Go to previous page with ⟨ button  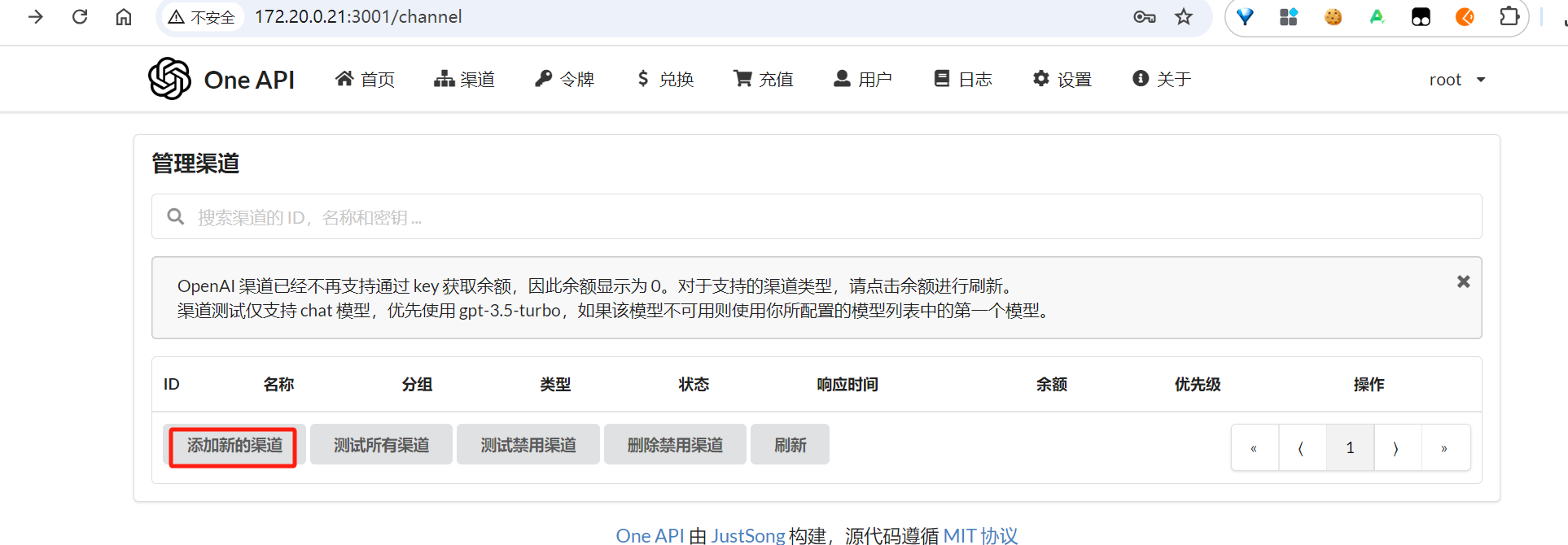tap(1302, 447)
